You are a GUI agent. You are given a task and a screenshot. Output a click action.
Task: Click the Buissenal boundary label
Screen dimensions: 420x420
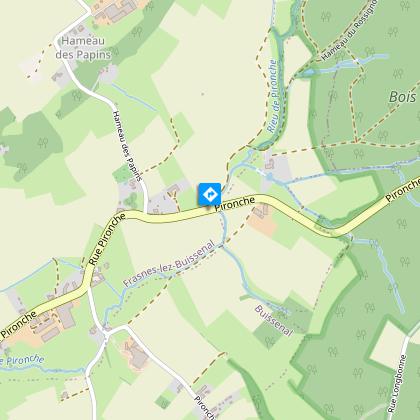coord(274,320)
